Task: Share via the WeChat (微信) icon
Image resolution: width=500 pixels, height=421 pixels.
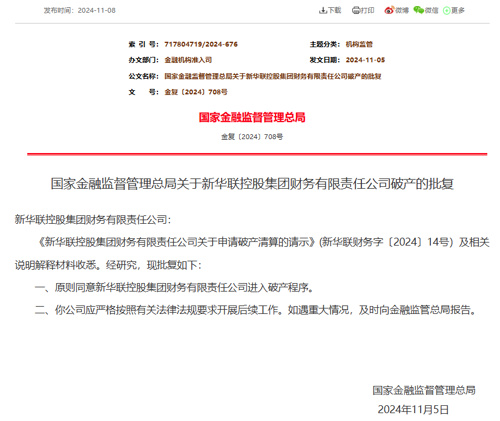Action: point(418,10)
